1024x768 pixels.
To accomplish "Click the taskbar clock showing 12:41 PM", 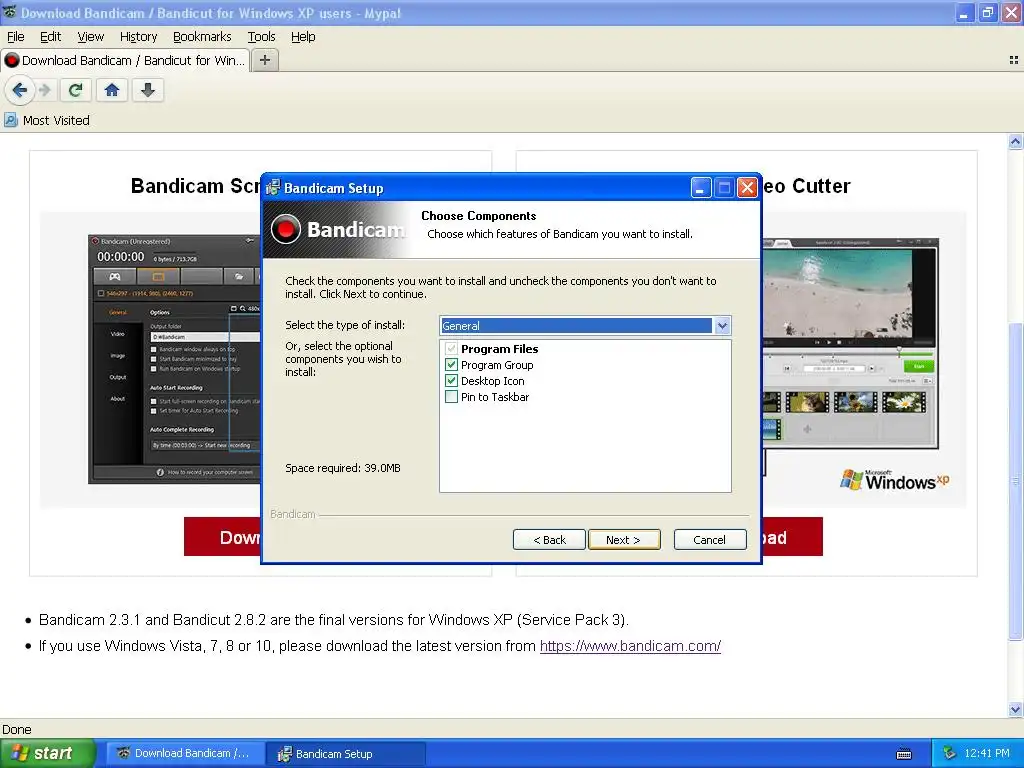I will point(987,753).
